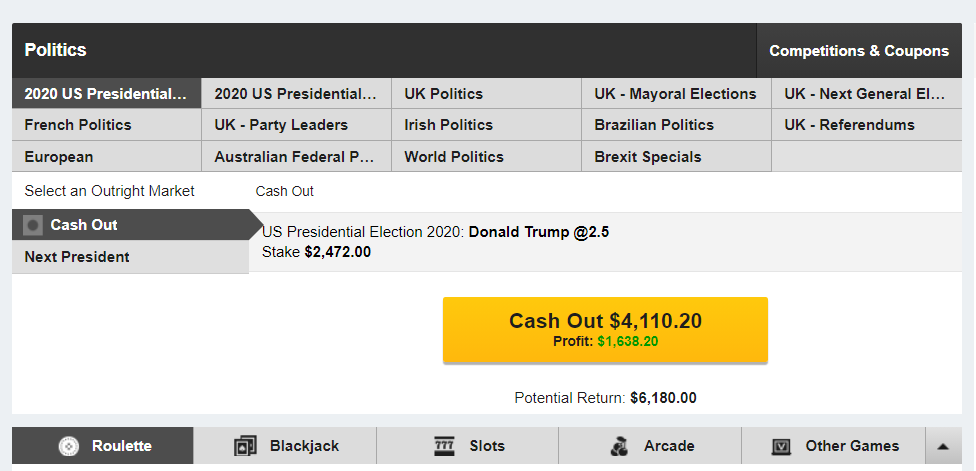Open World Politics tab
Screen dimensions: 976x471
(454, 157)
